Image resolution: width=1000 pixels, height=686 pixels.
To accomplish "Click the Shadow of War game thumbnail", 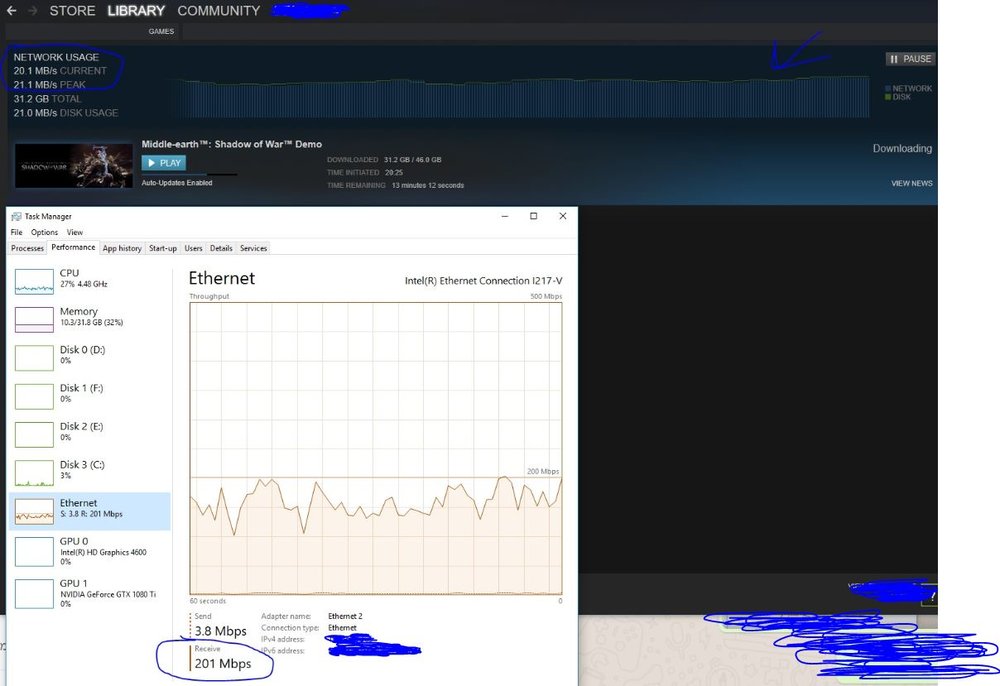I will pyautogui.click(x=74, y=166).
